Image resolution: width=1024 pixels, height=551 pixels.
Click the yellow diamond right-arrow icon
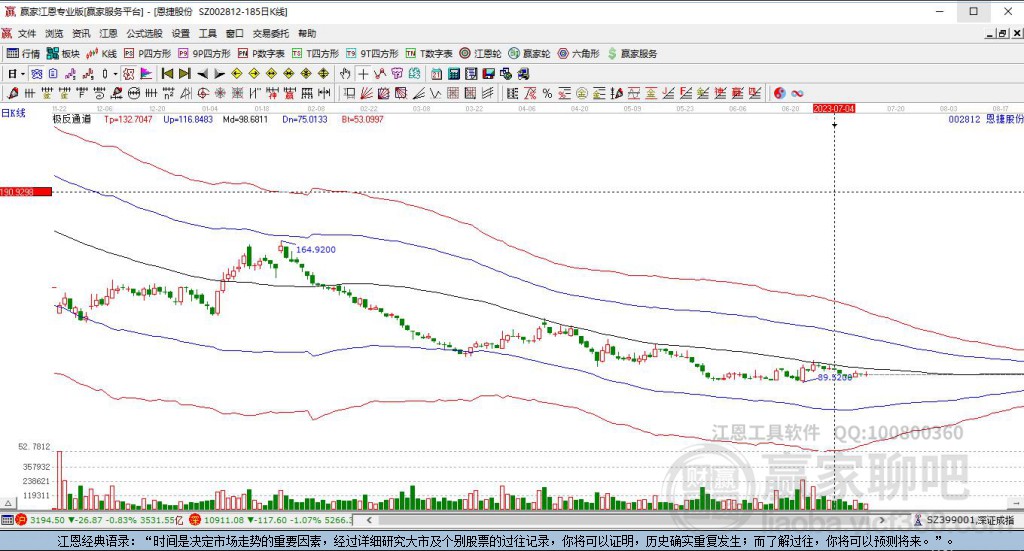tap(254, 74)
